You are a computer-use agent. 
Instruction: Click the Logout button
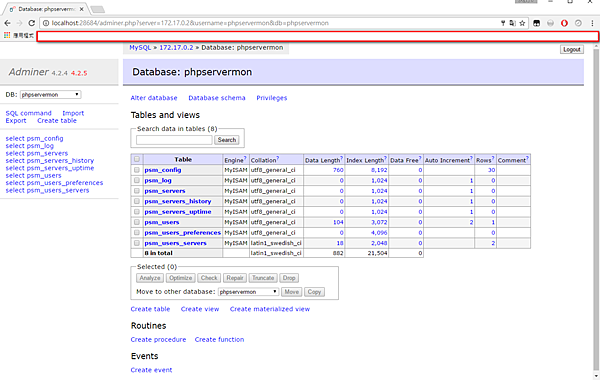pyautogui.click(x=572, y=49)
